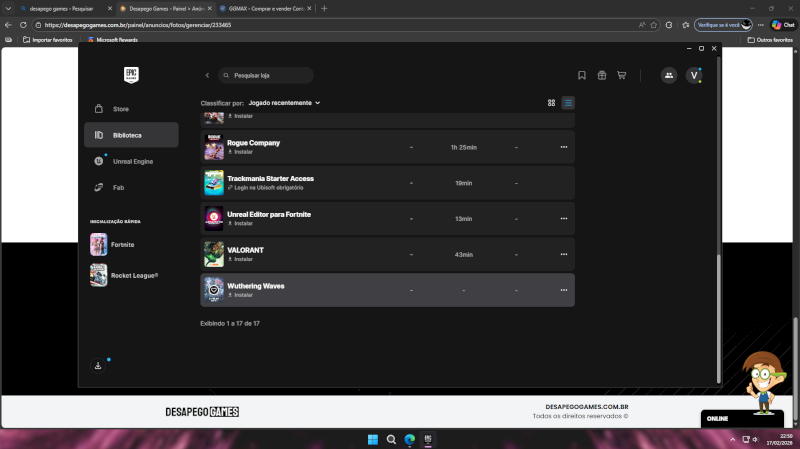Viewport: 800px width, 449px height.
Task: Close the Desapego Games Painel tab
Action: click(x=209, y=9)
